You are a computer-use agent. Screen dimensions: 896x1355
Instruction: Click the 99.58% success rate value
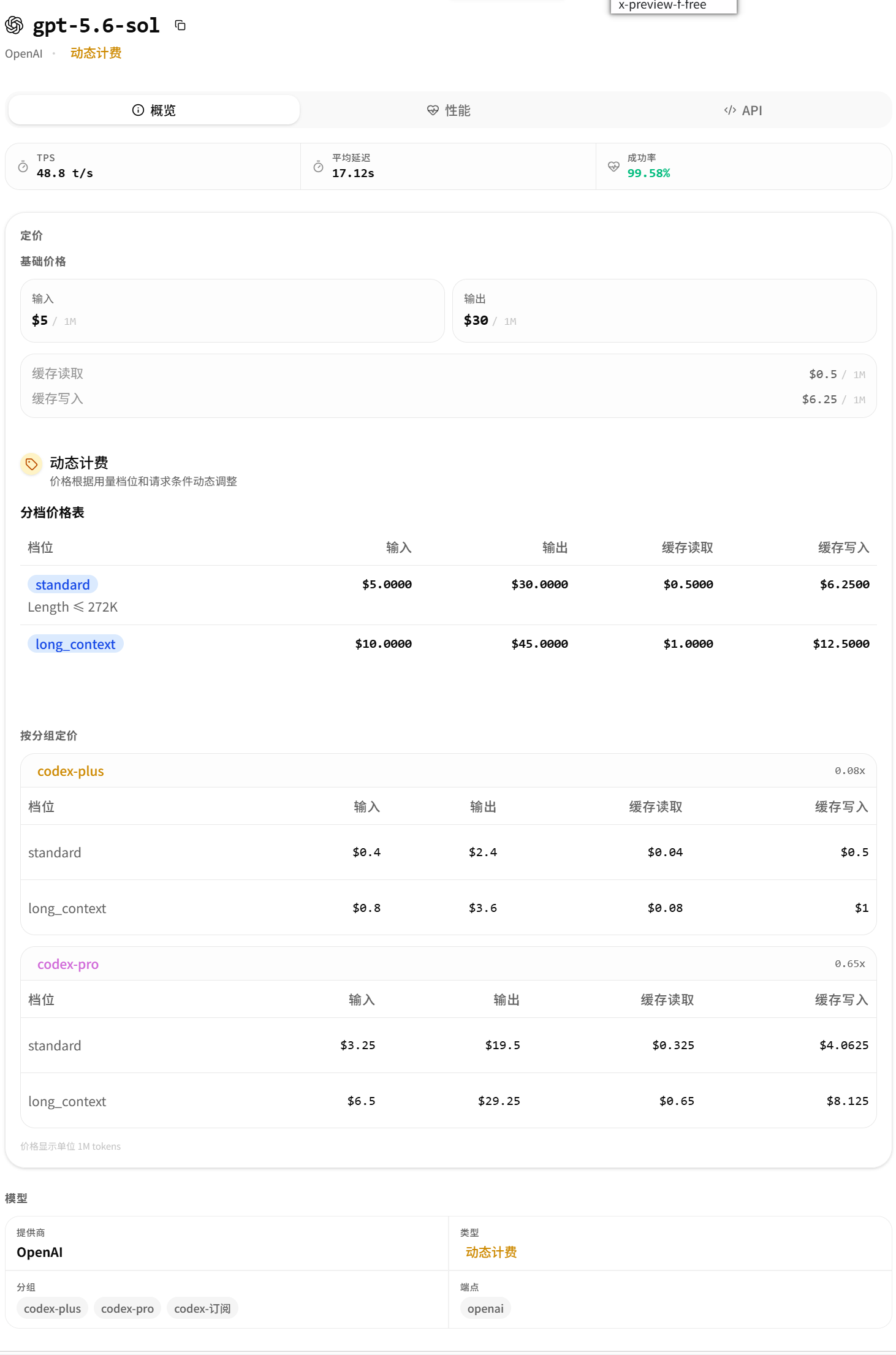pyautogui.click(x=648, y=173)
